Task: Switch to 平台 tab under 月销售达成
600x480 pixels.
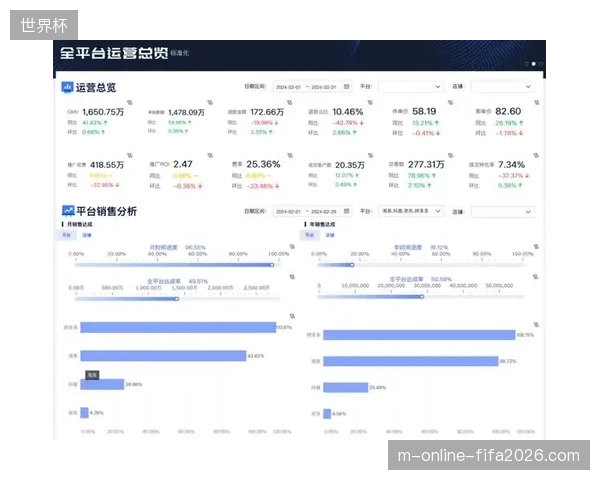Action: (67, 235)
